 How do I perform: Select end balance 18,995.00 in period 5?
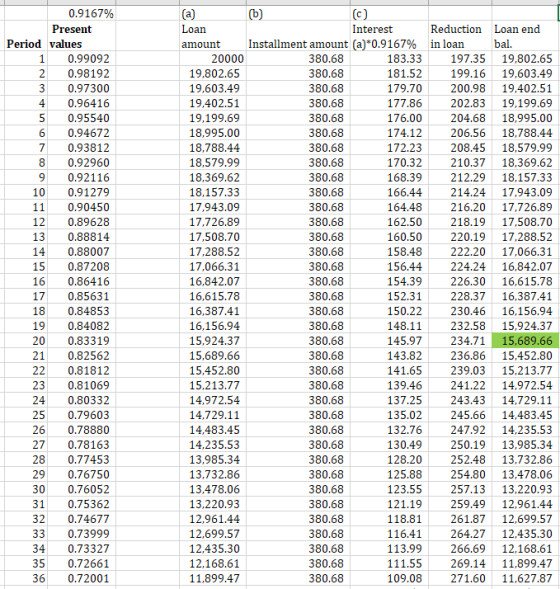pos(527,118)
